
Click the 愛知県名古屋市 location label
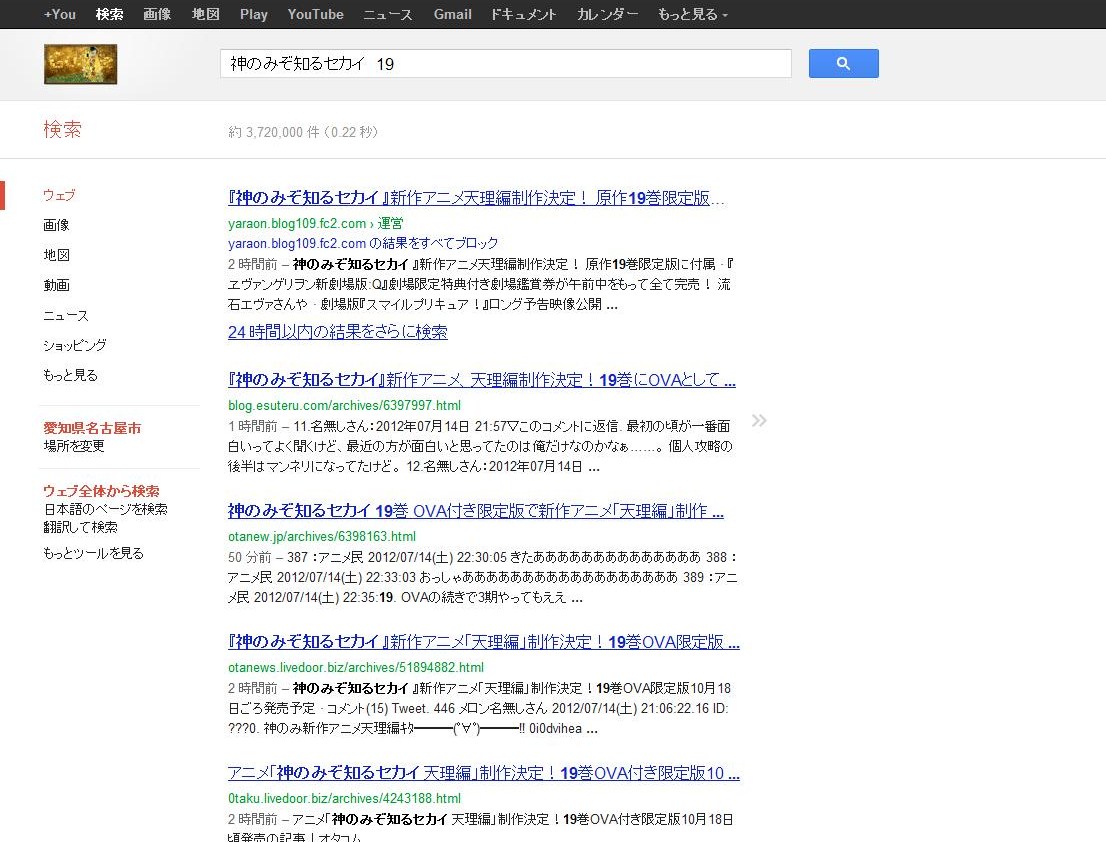click(92, 428)
